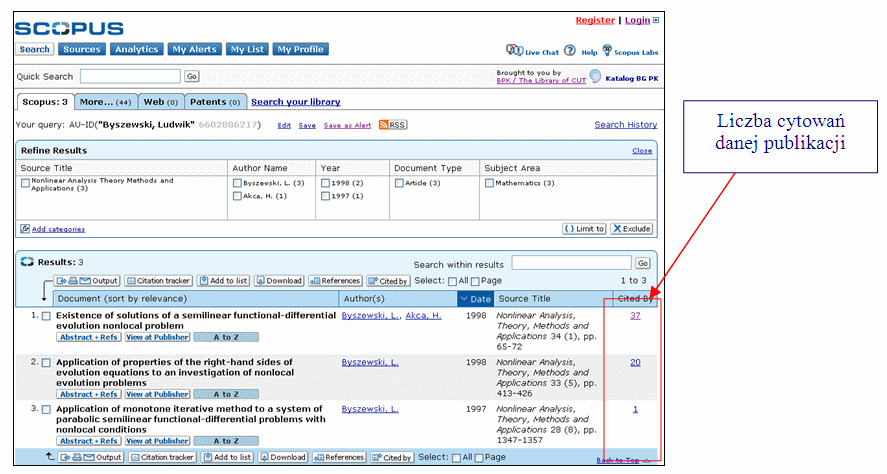Open the Analytics menu tab
887x474 pixels.
point(136,49)
